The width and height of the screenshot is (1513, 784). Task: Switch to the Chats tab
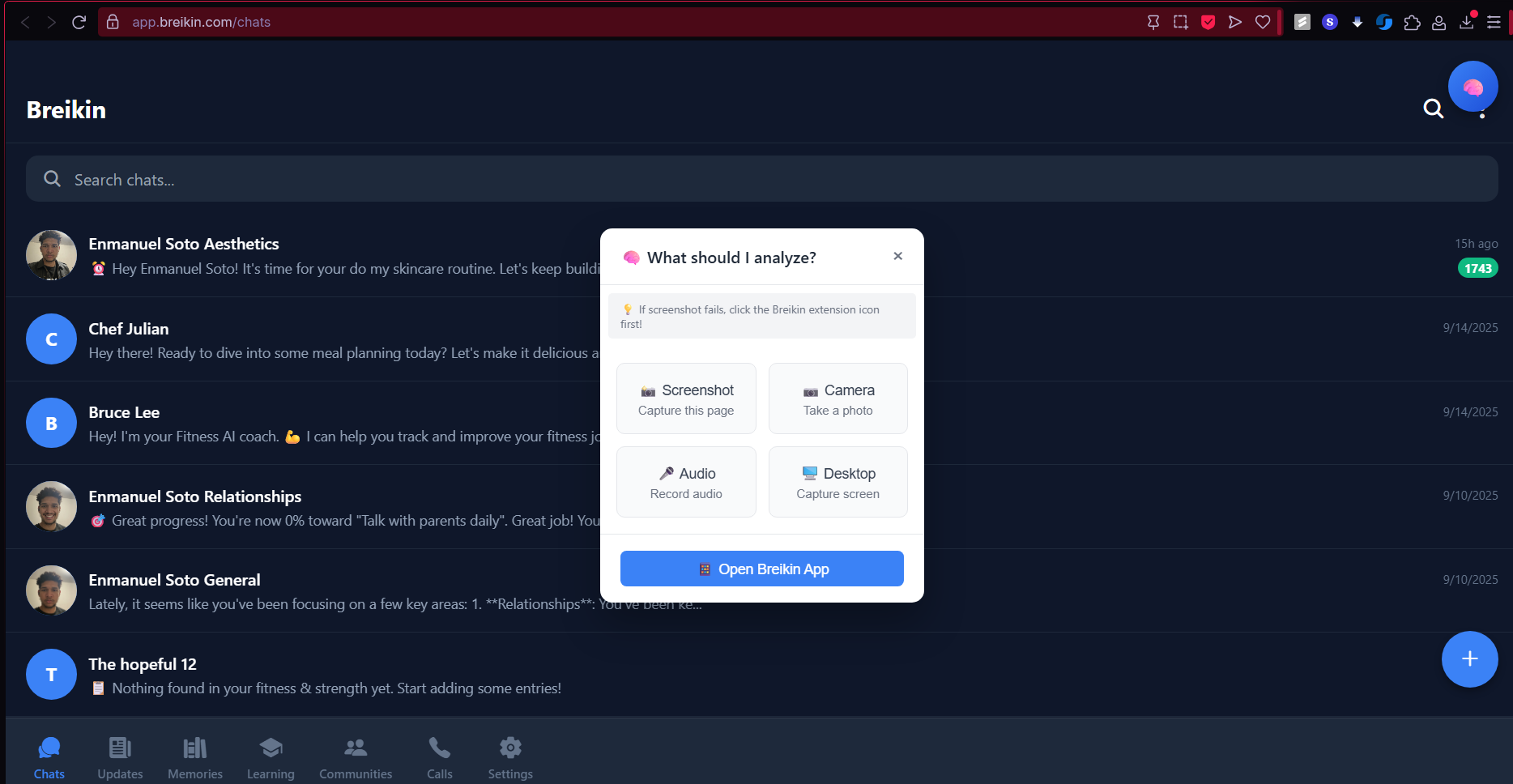coord(49,756)
